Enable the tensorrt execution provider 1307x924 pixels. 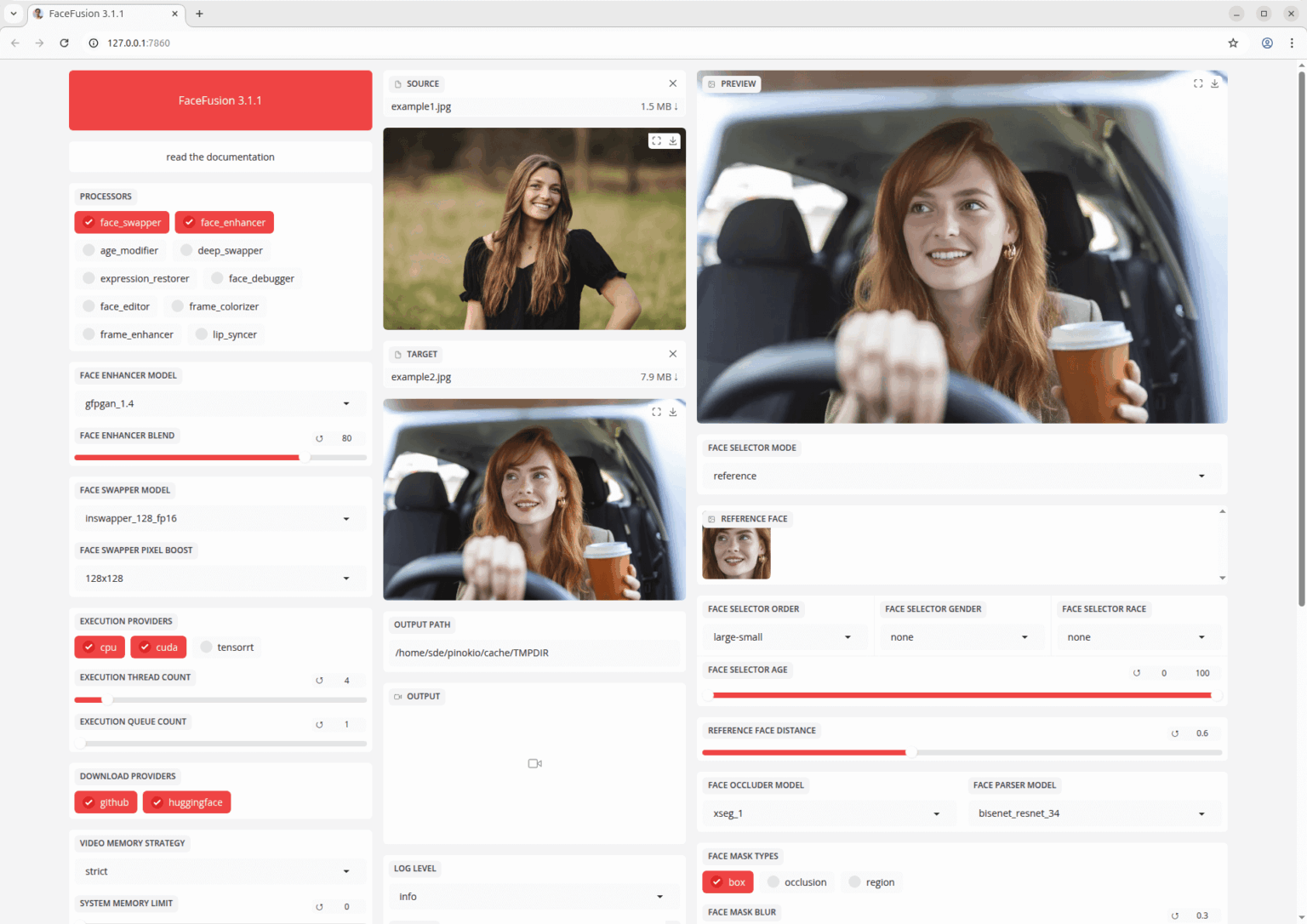[227, 647]
